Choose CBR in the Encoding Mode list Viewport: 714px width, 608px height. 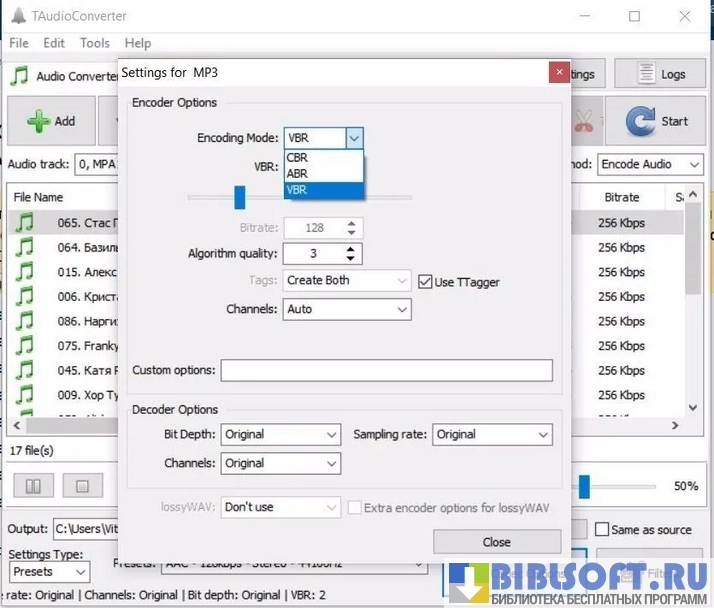point(297,158)
